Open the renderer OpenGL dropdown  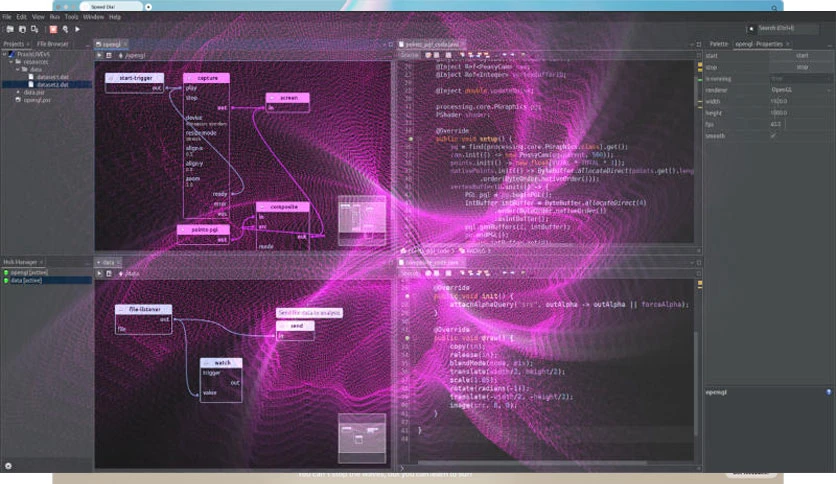[800, 90]
